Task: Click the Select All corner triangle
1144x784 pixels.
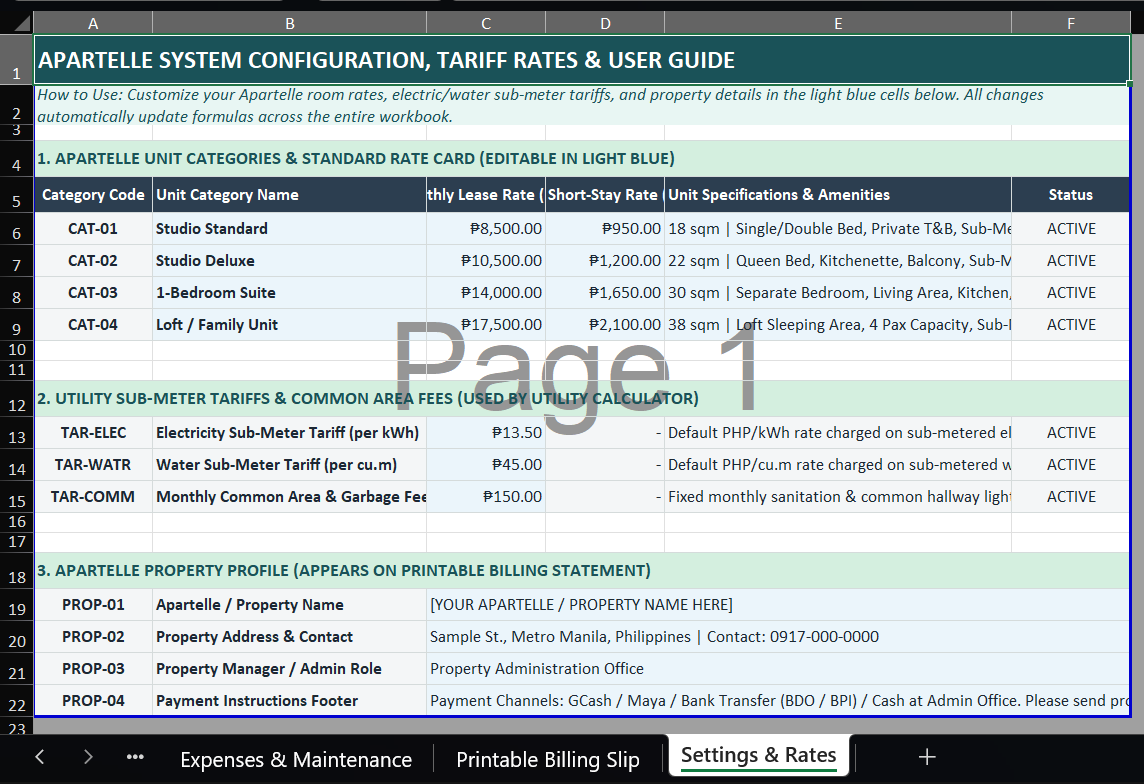Action: tap(23, 23)
